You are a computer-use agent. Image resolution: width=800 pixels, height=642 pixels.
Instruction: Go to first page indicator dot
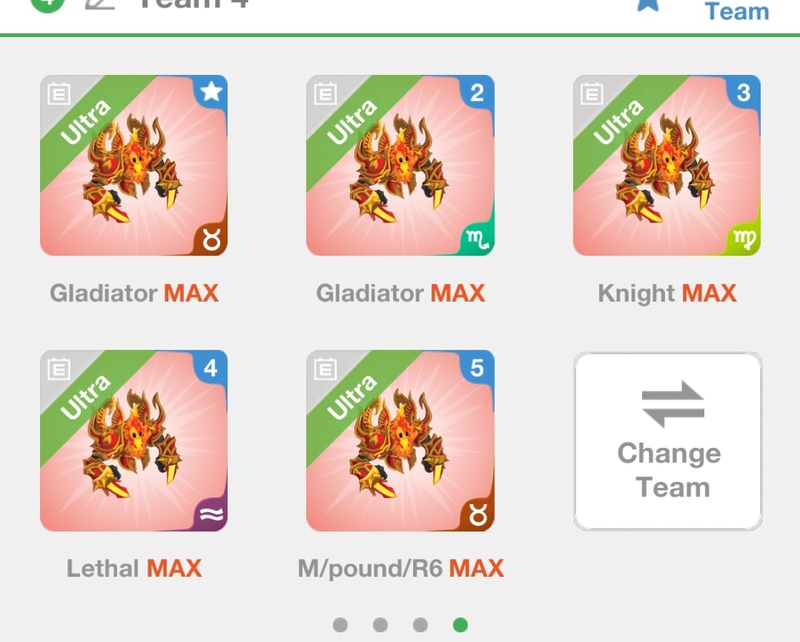pyautogui.click(x=340, y=625)
